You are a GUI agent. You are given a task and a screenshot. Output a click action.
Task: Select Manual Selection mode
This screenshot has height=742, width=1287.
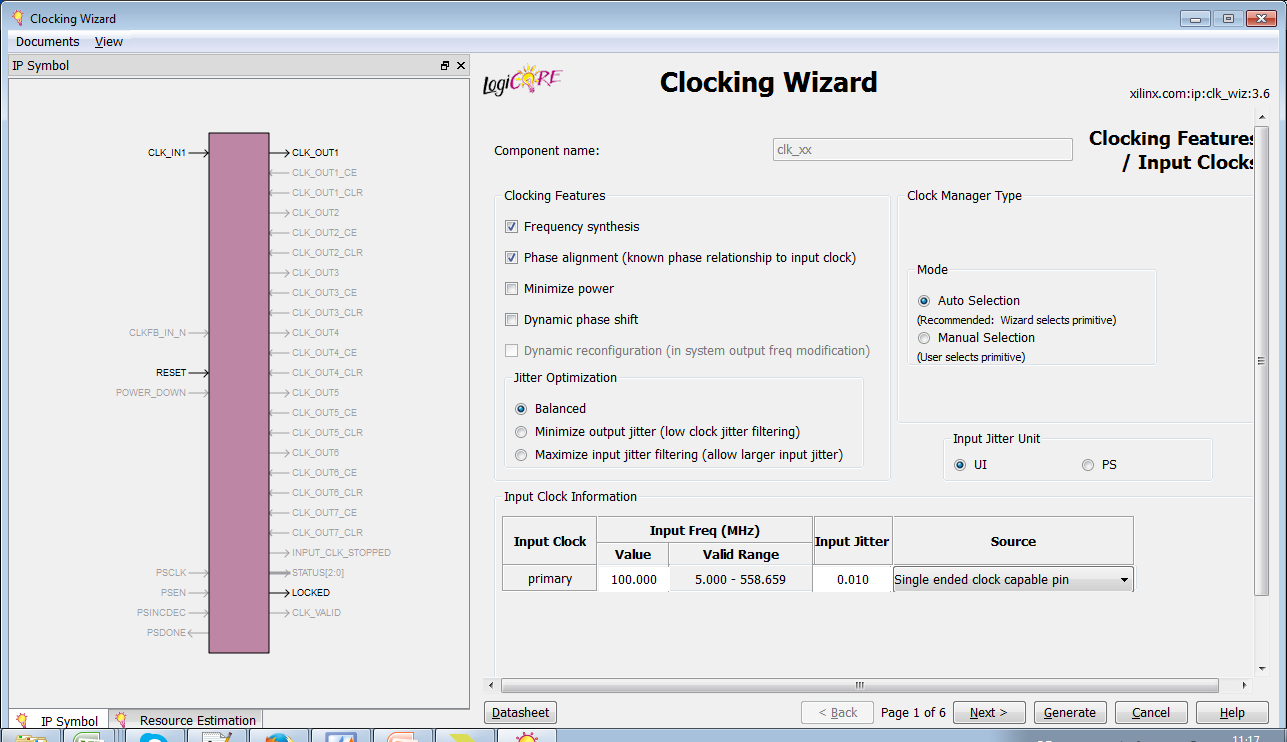tap(924, 338)
